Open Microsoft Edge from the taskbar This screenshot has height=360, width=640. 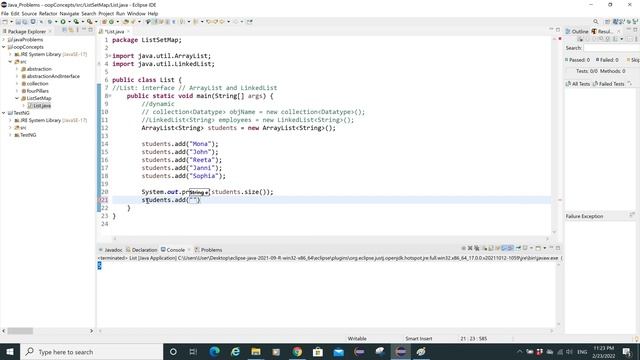[x=214, y=351]
